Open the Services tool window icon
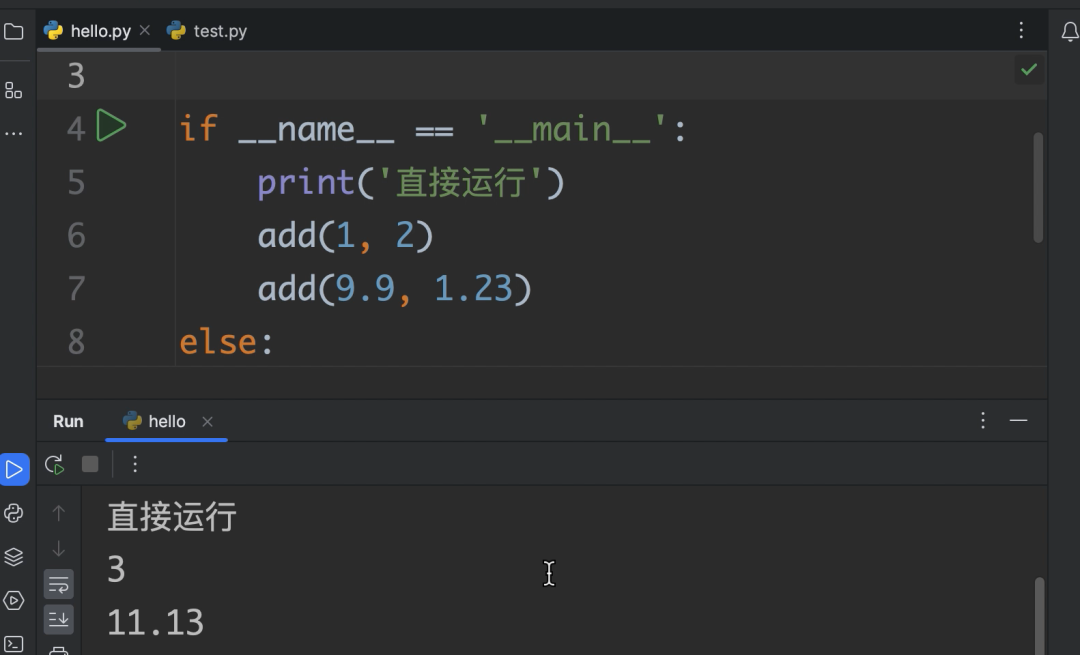The image size is (1080, 655). (x=14, y=601)
